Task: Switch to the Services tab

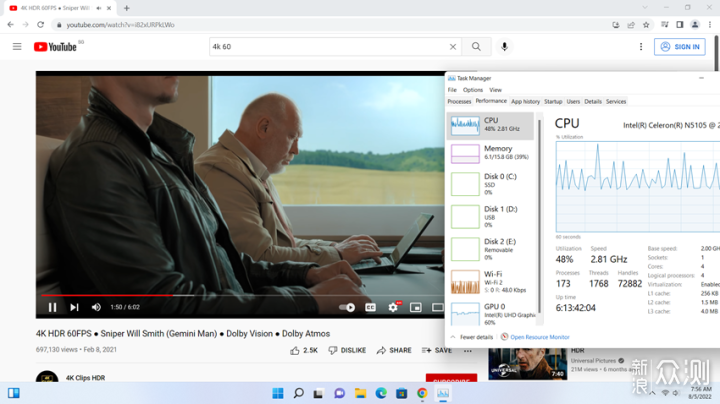Action: point(616,101)
